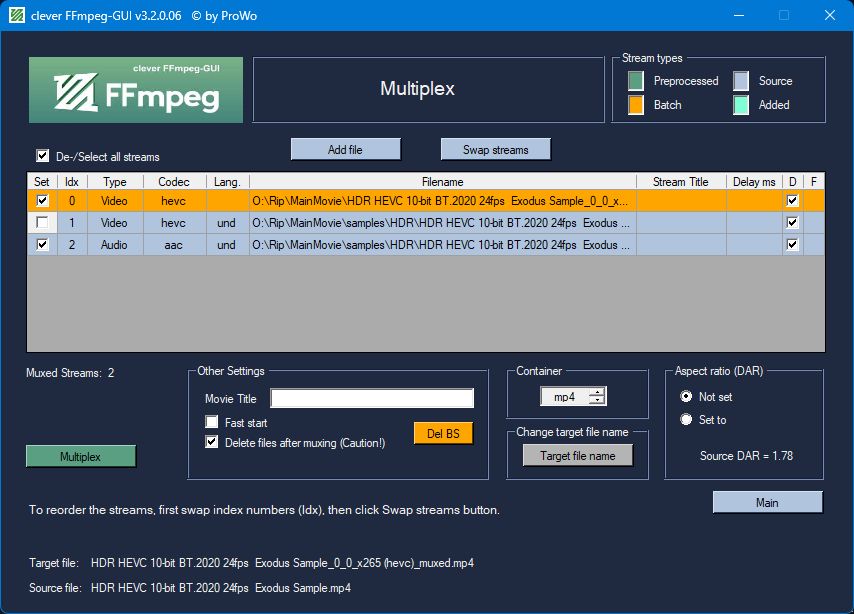Enable the Fast start checkbox
854x614 pixels.
click(x=211, y=422)
